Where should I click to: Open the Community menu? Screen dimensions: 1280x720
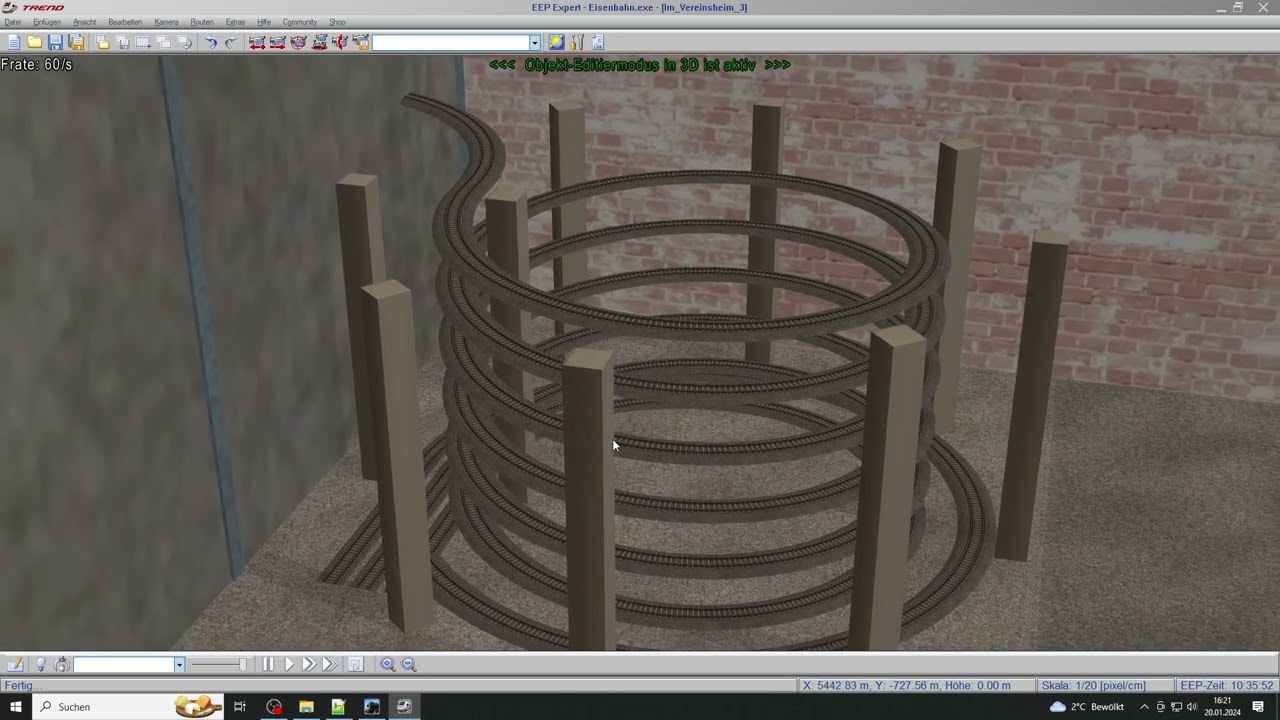click(300, 22)
